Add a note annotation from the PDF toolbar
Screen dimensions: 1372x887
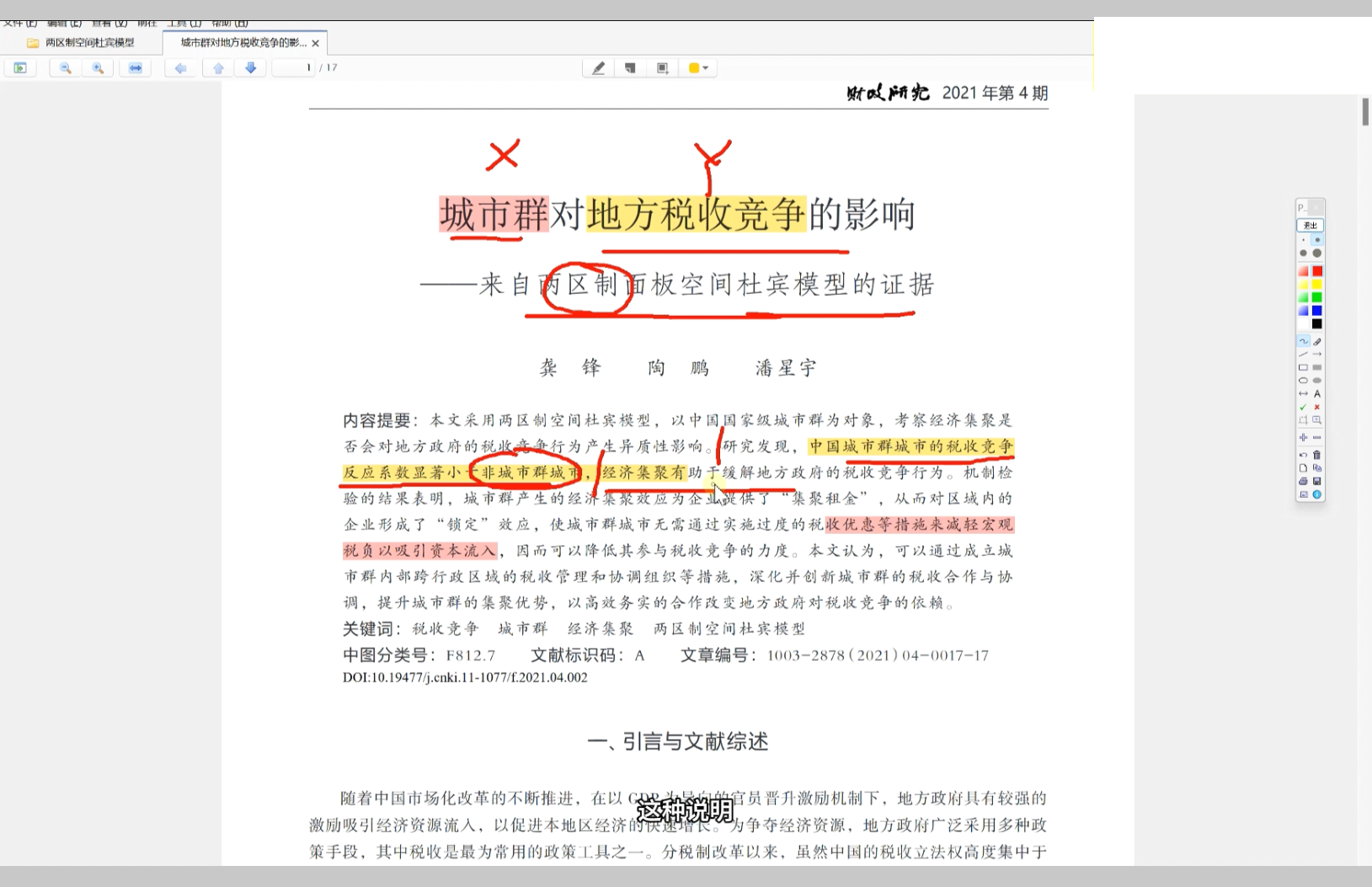point(630,68)
